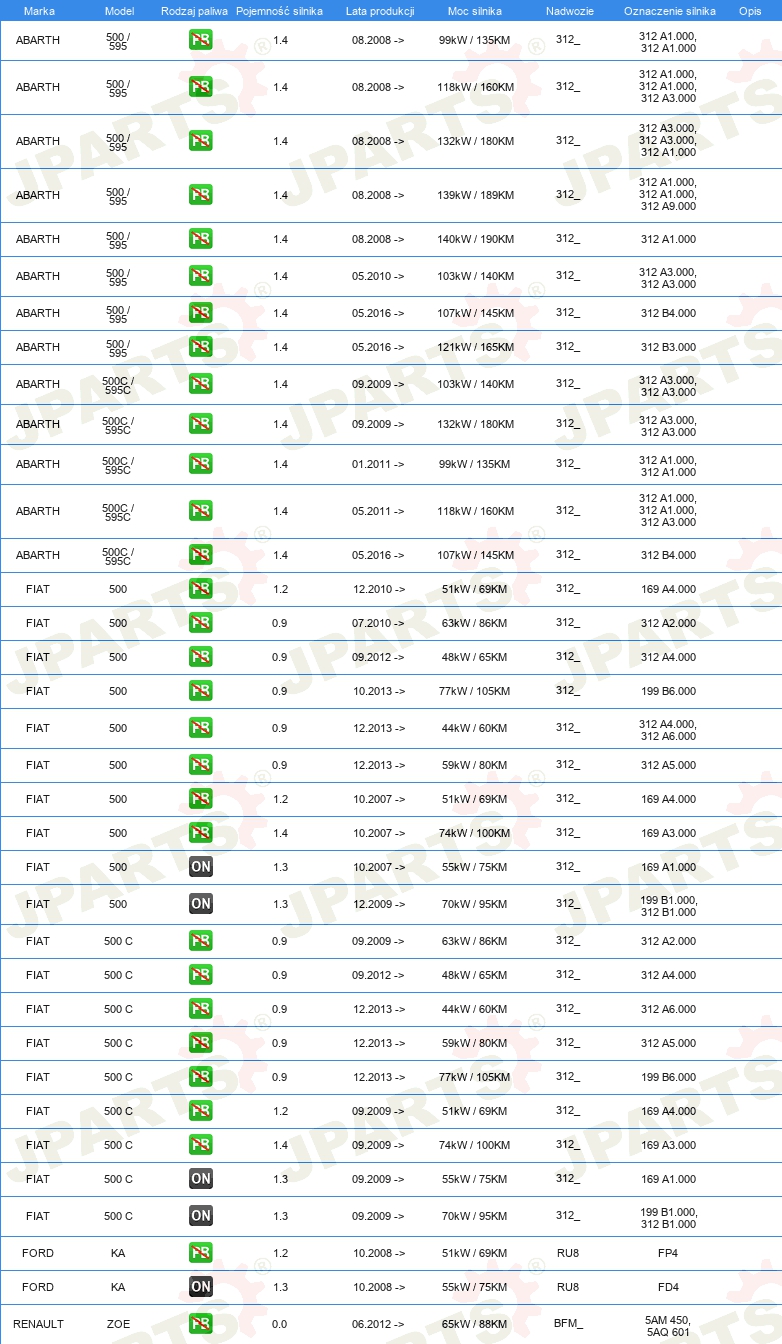The width and height of the screenshot is (782, 1344).
Task: Click the ON diesel icon for FORD KA
Action: (201, 1287)
